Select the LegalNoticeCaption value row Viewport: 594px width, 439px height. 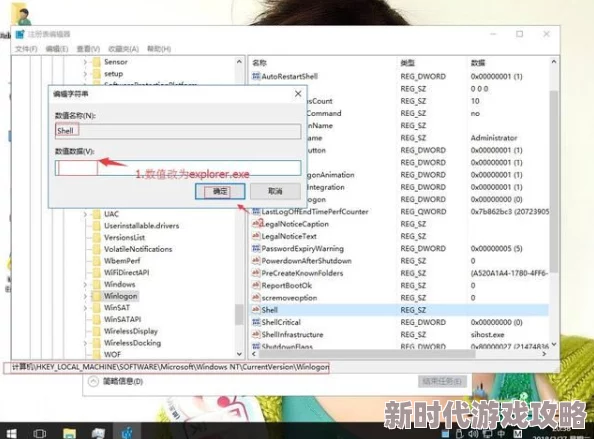(x=400, y=224)
